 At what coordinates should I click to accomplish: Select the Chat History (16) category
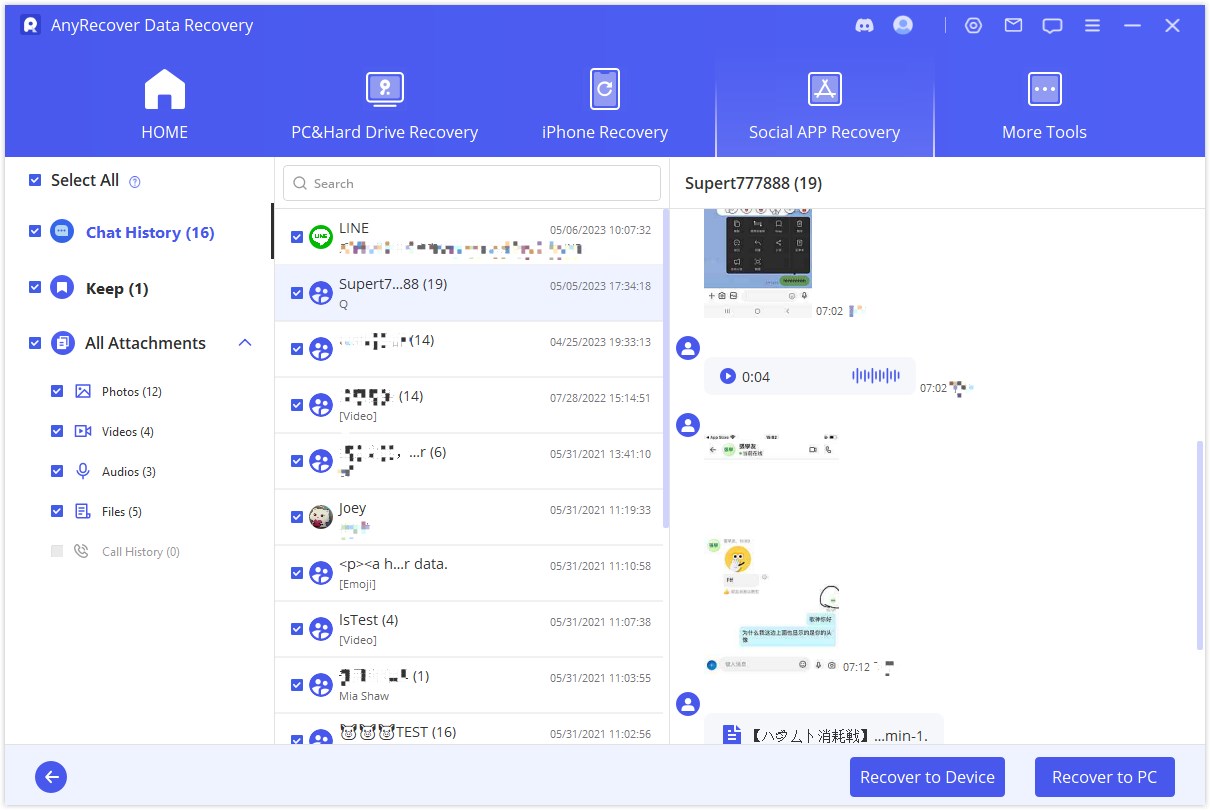pos(150,232)
